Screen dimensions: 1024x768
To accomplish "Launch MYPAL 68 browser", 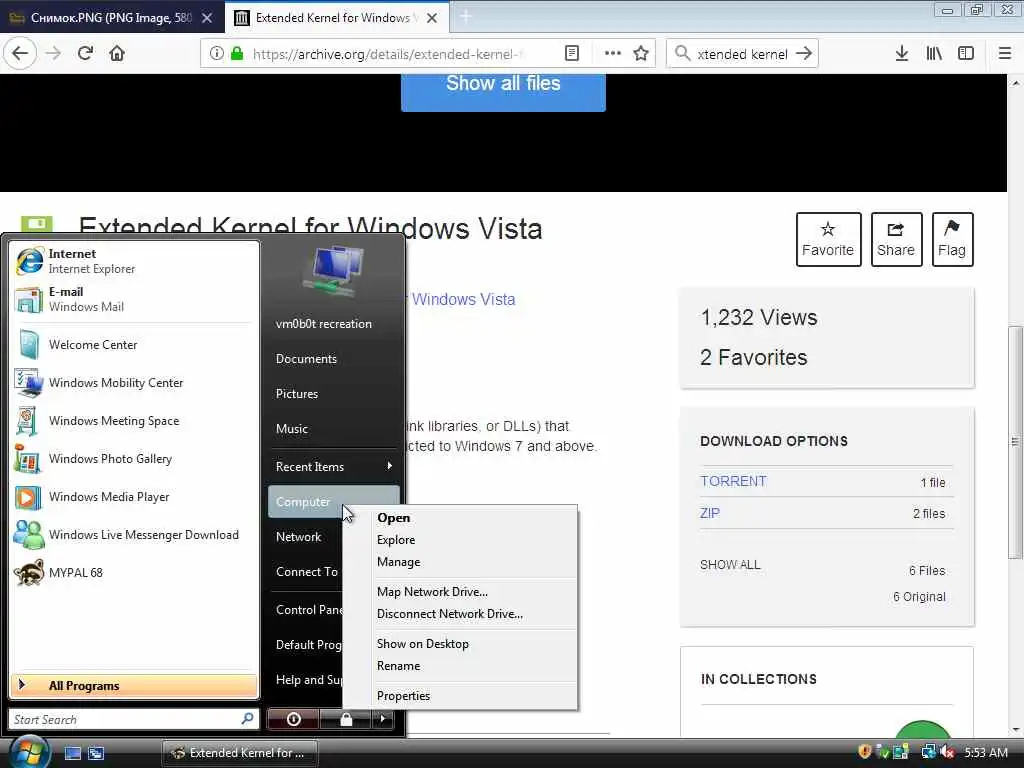I will (136, 572).
